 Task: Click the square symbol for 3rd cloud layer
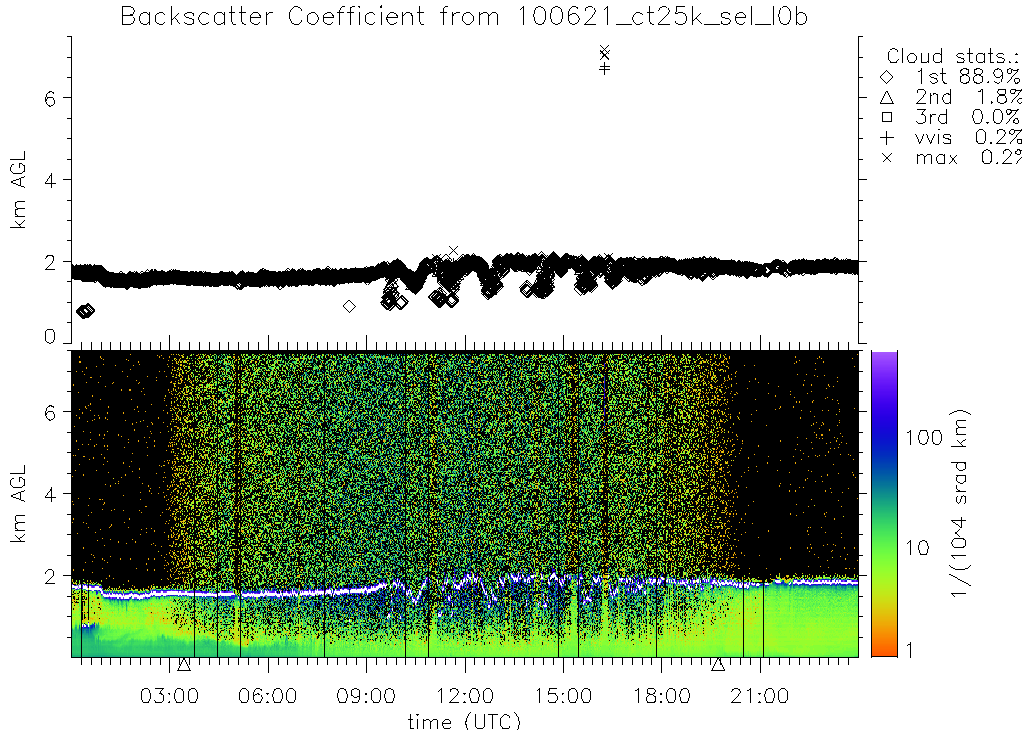887,117
